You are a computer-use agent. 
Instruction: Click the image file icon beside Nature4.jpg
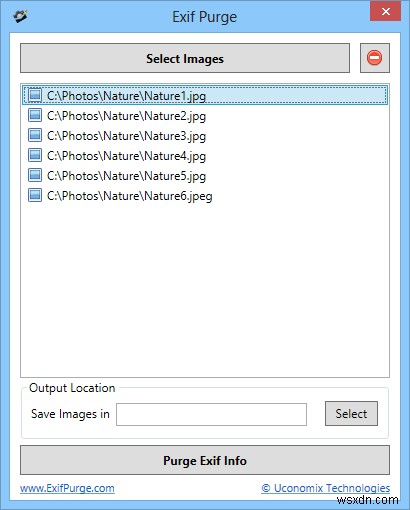35,155
